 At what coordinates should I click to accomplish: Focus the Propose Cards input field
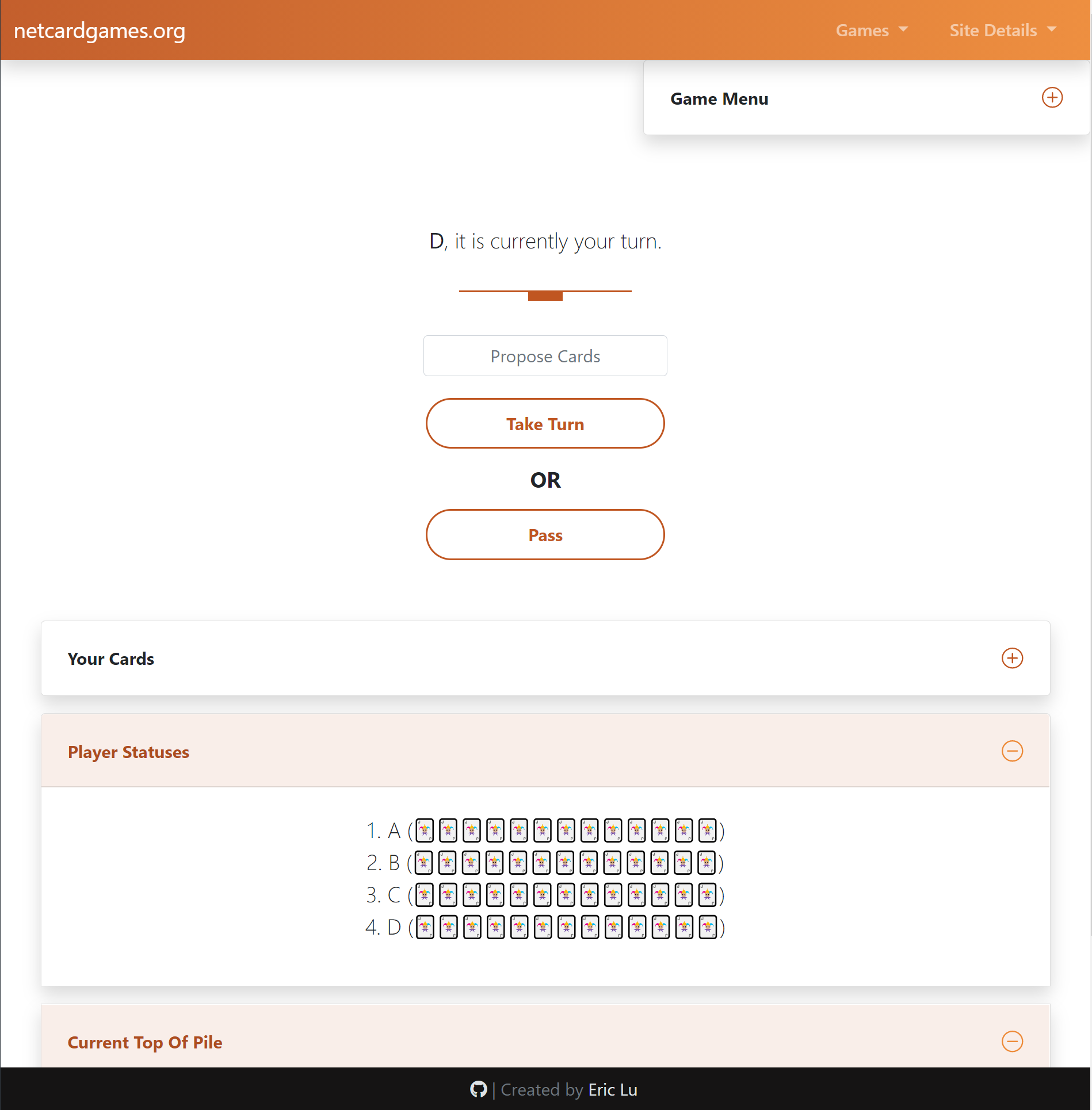(x=545, y=355)
